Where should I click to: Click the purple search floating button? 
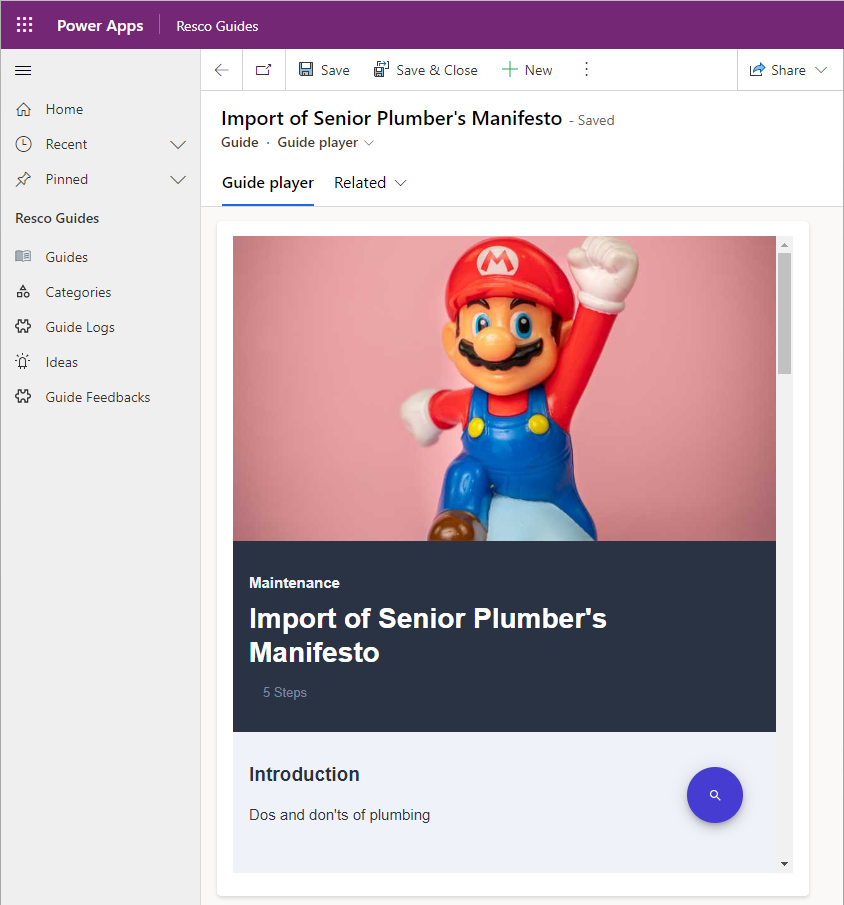click(714, 795)
